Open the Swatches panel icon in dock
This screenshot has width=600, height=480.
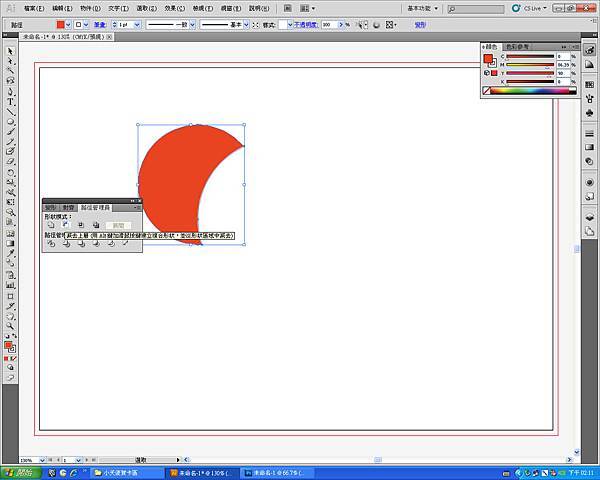click(x=589, y=85)
